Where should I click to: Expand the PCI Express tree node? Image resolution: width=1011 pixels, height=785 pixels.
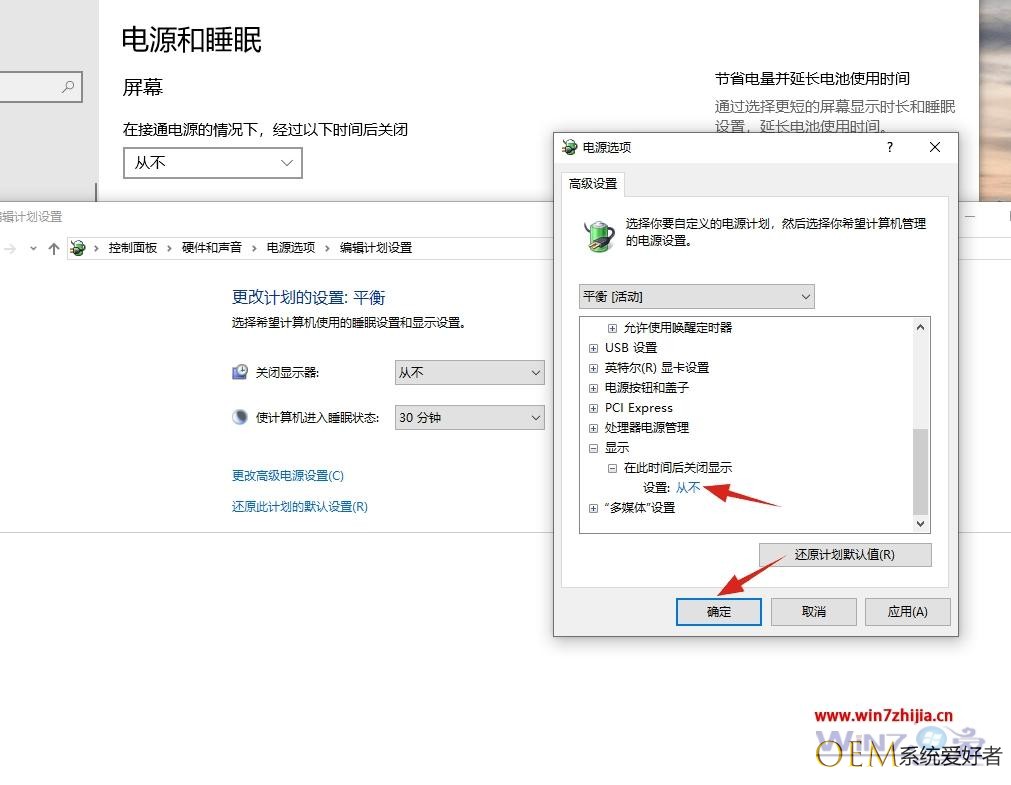point(593,408)
